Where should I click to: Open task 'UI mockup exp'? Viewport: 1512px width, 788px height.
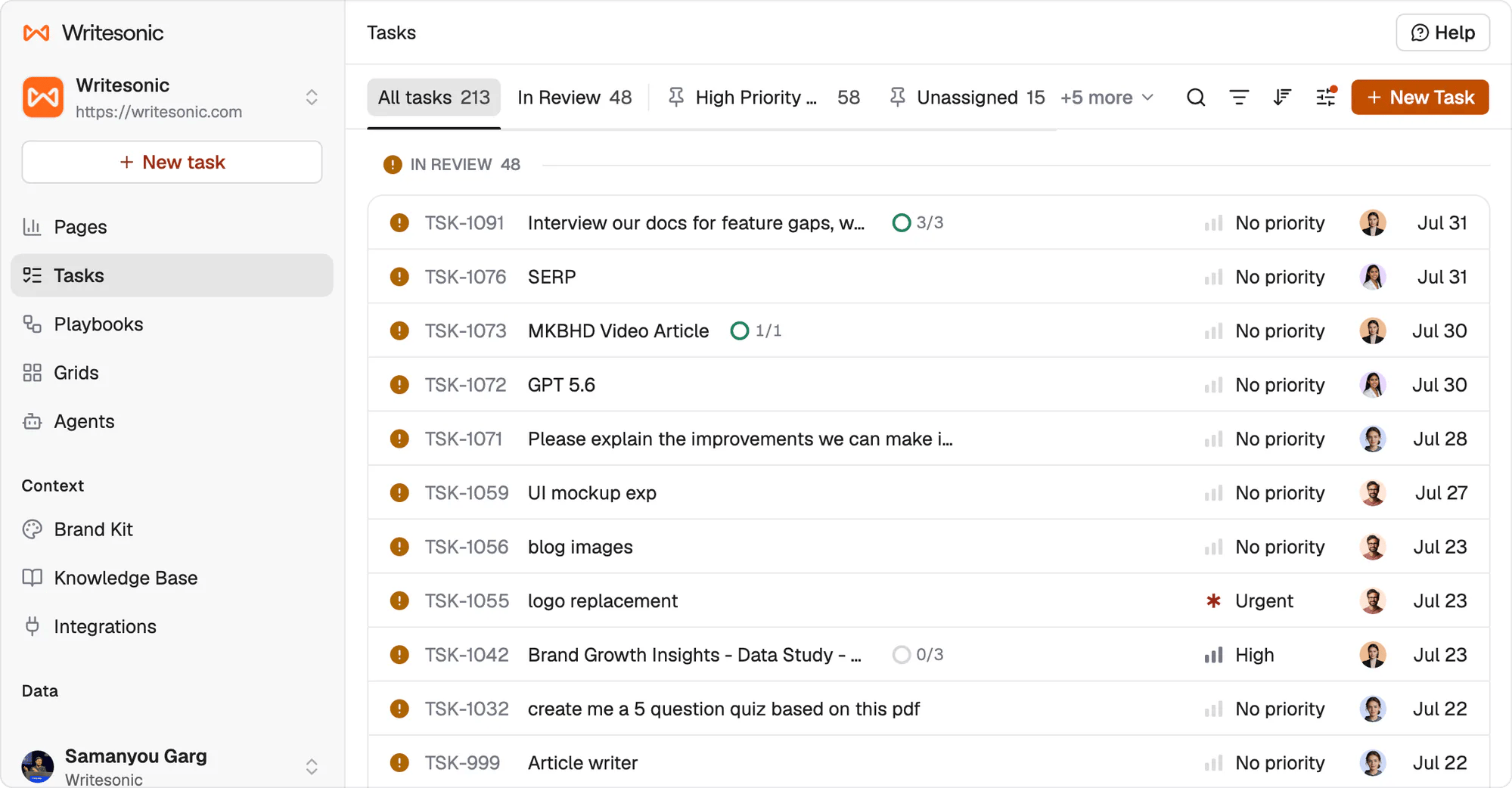(x=592, y=493)
